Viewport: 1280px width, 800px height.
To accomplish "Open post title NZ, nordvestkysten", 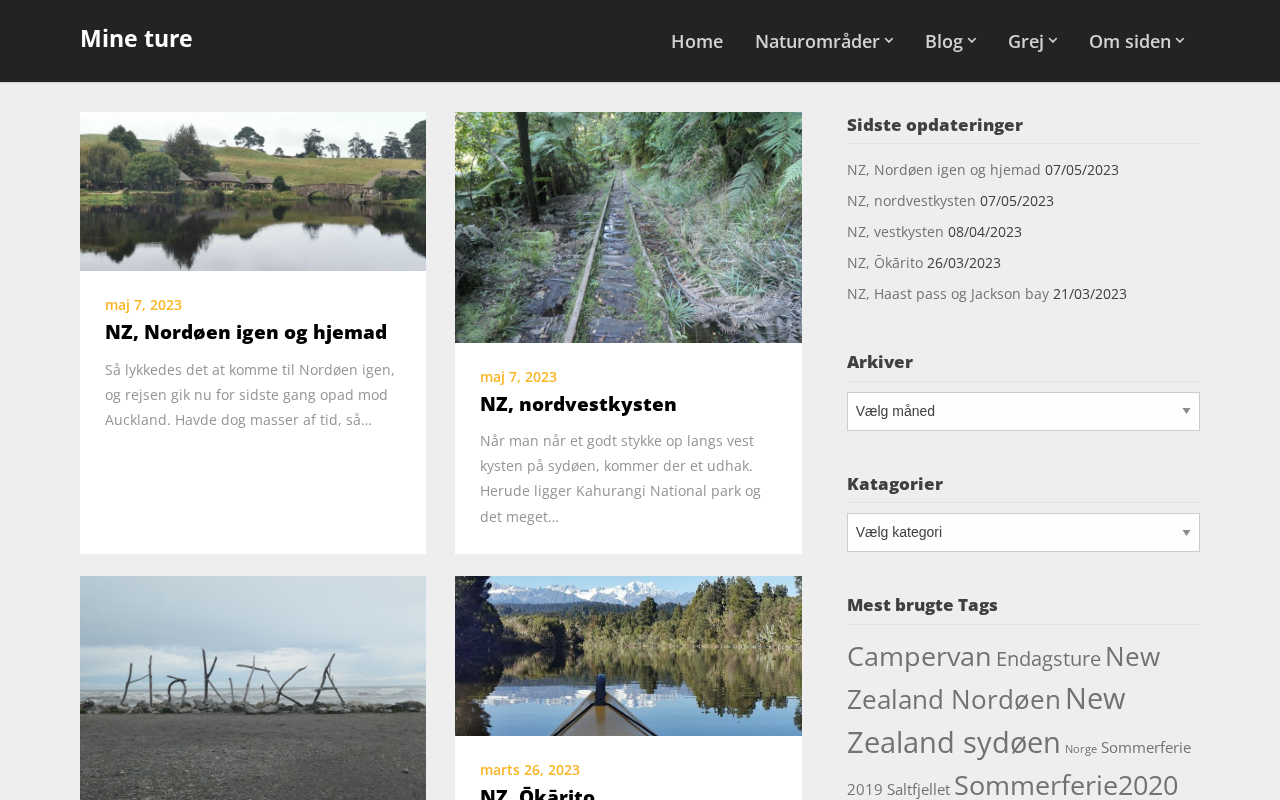I will click(x=578, y=404).
